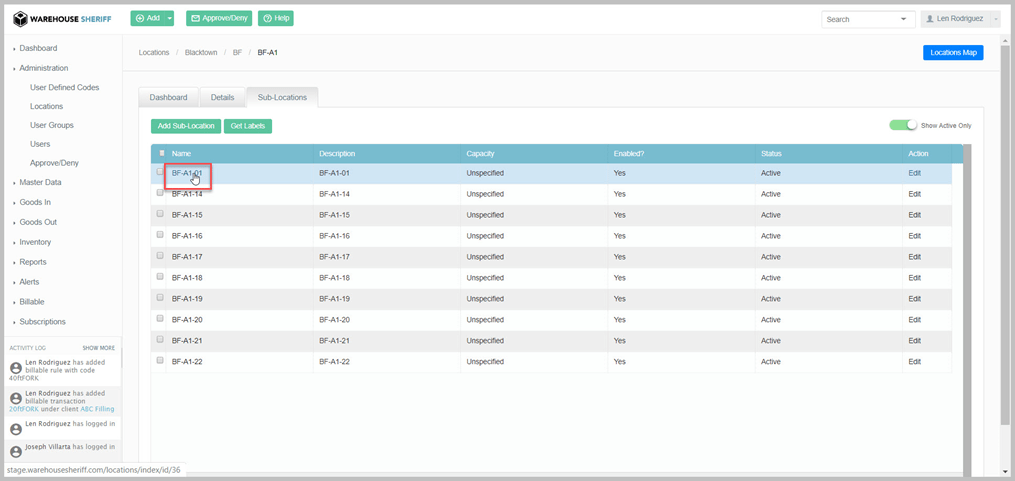Check the checkbox for row BF-A1-14
Image resolution: width=1015 pixels, height=481 pixels.
pyautogui.click(x=160, y=193)
